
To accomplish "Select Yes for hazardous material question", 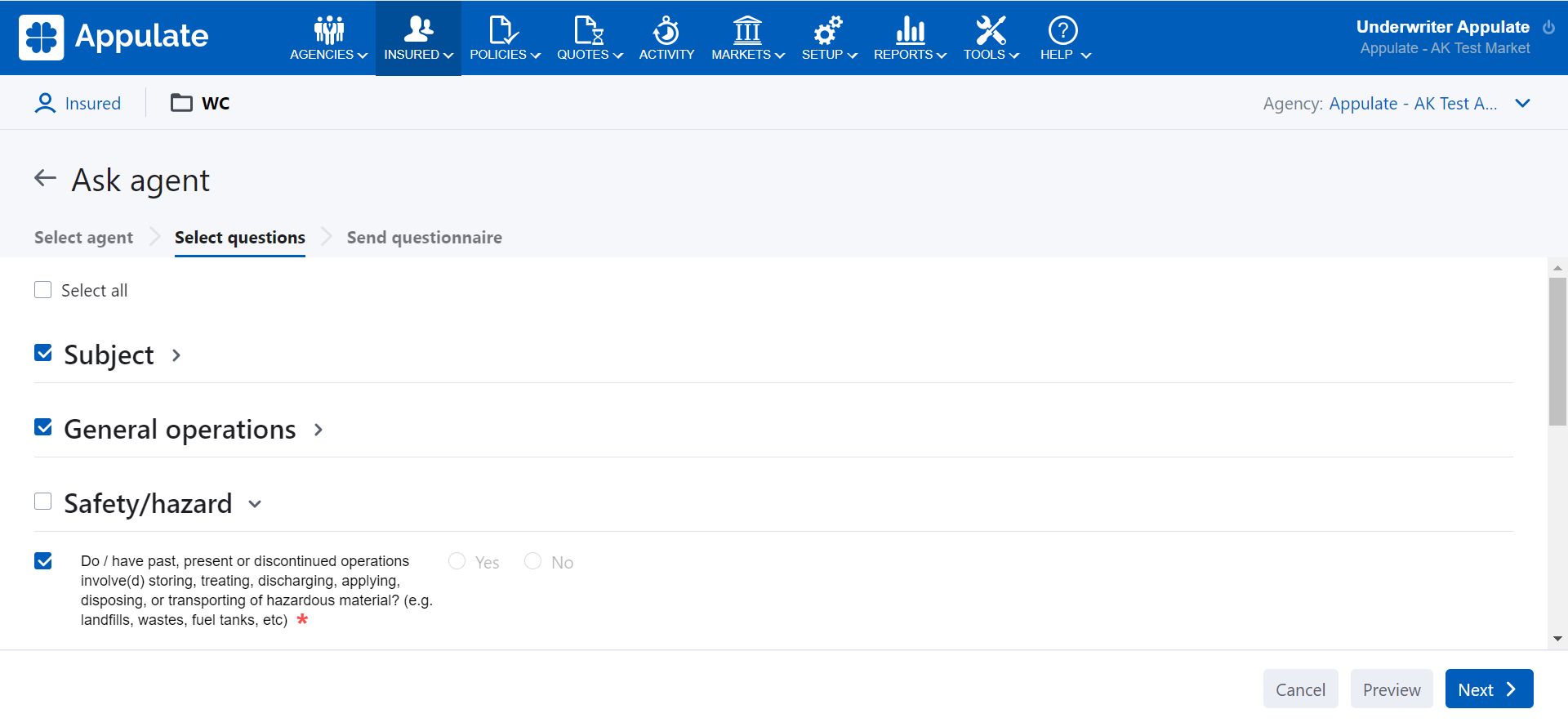I will click(x=457, y=561).
